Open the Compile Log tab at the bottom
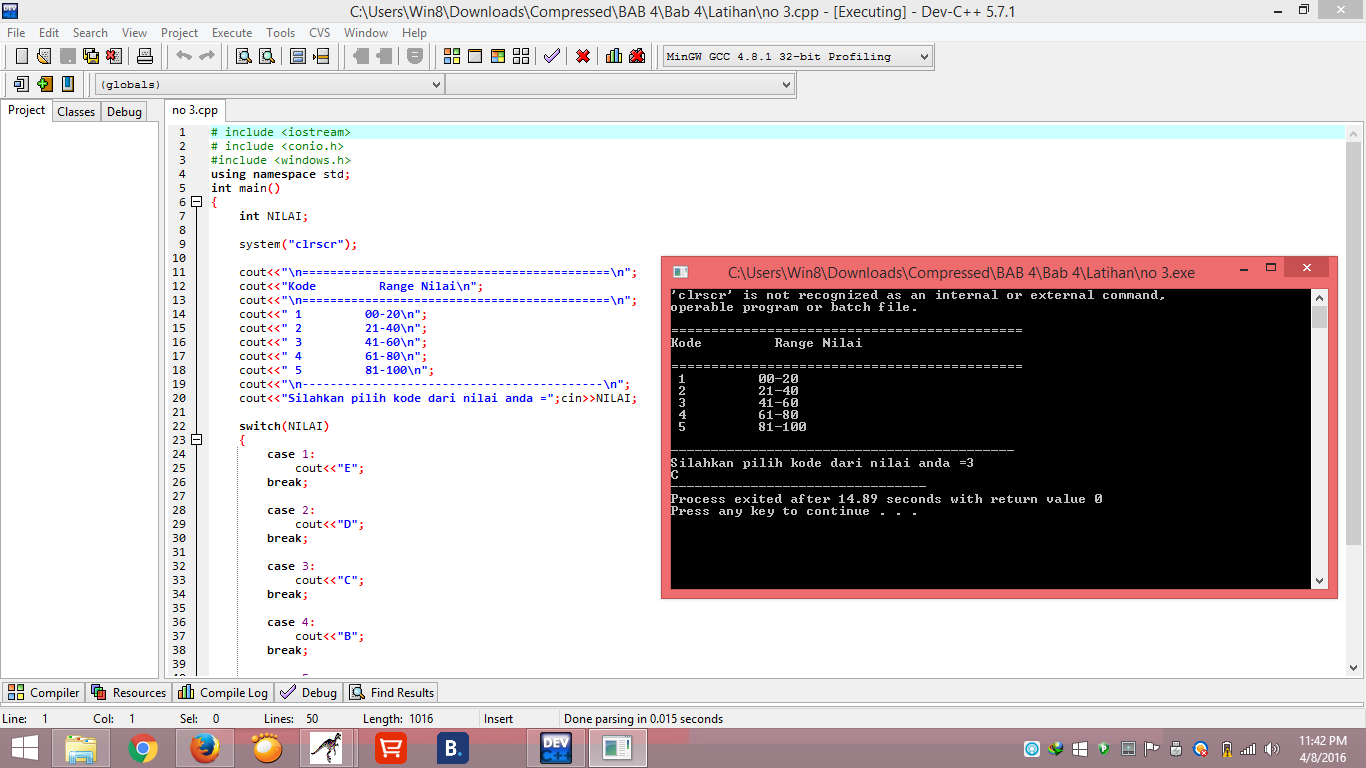 click(x=223, y=693)
